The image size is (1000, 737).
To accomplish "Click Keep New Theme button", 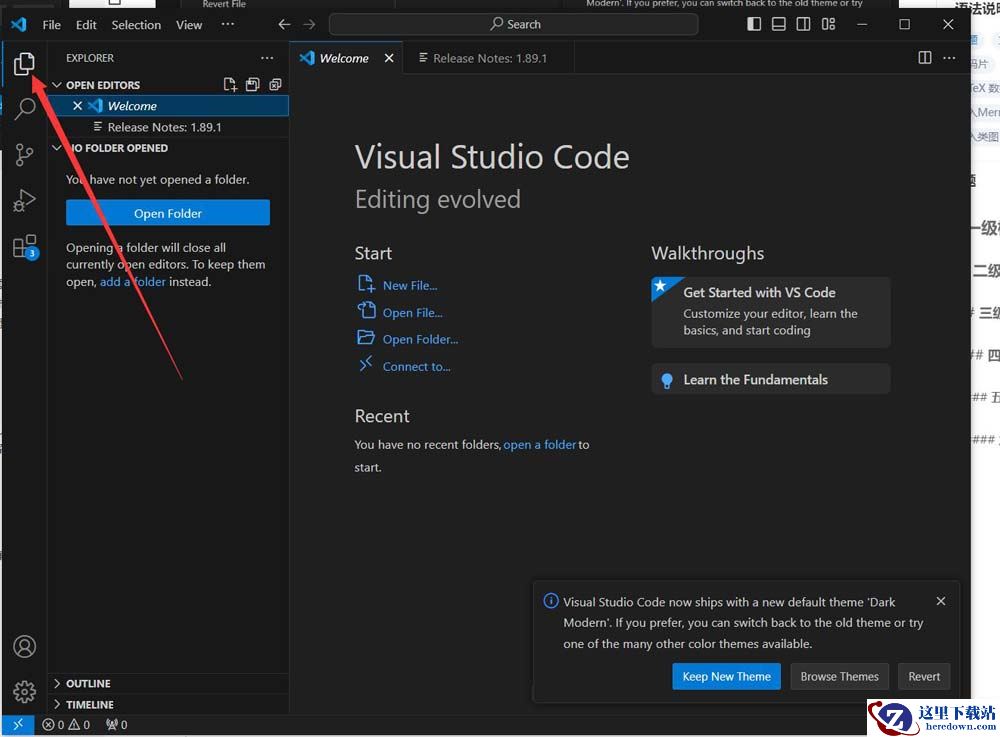I will click(726, 676).
